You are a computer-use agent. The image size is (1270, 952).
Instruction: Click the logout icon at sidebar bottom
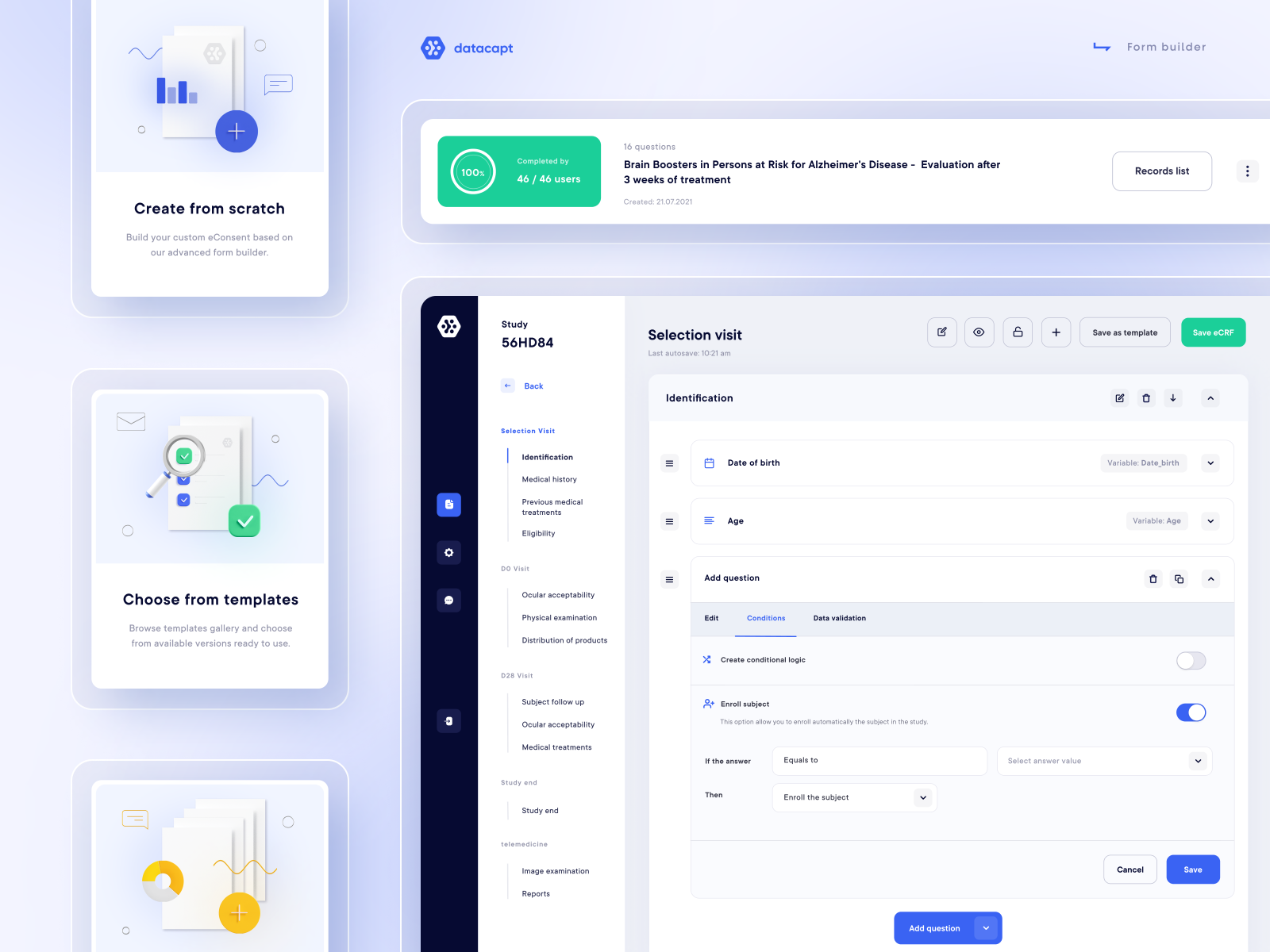point(449,721)
